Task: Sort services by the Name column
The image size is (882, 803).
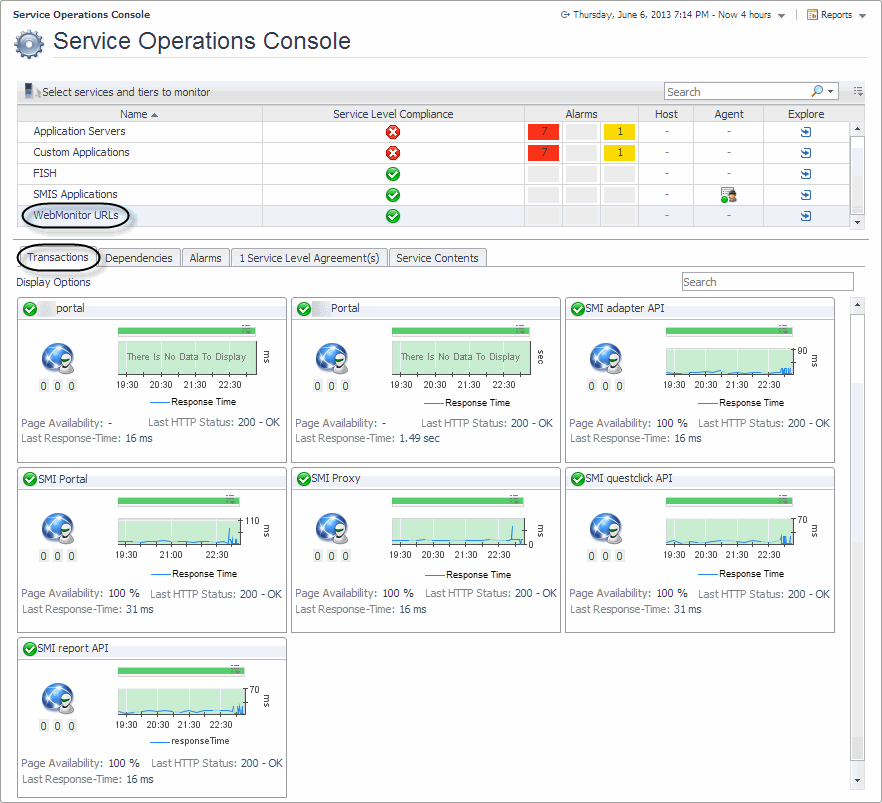Action: (x=139, y=114)
